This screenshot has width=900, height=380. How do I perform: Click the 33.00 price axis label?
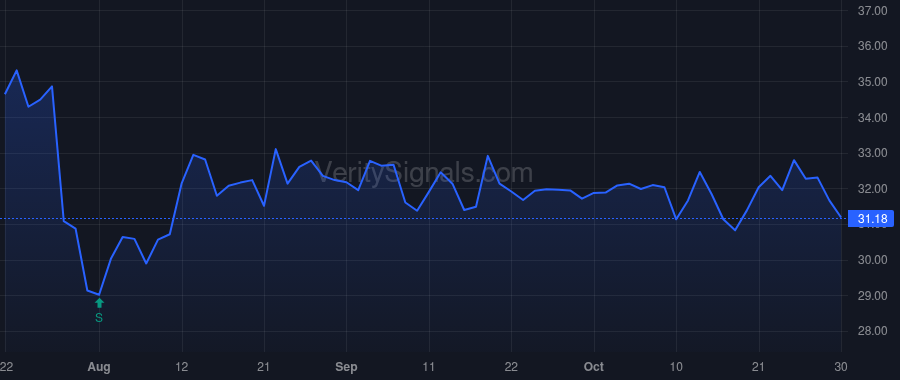pos(872,153)
